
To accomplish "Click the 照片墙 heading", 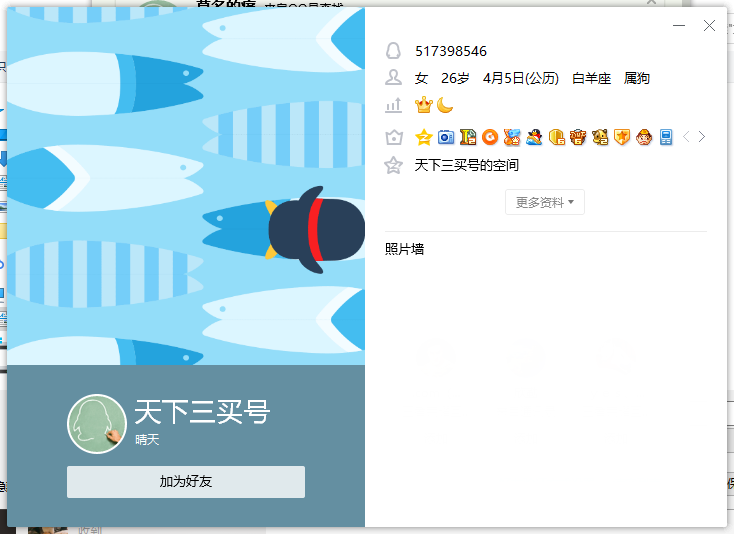I will 404,249.
